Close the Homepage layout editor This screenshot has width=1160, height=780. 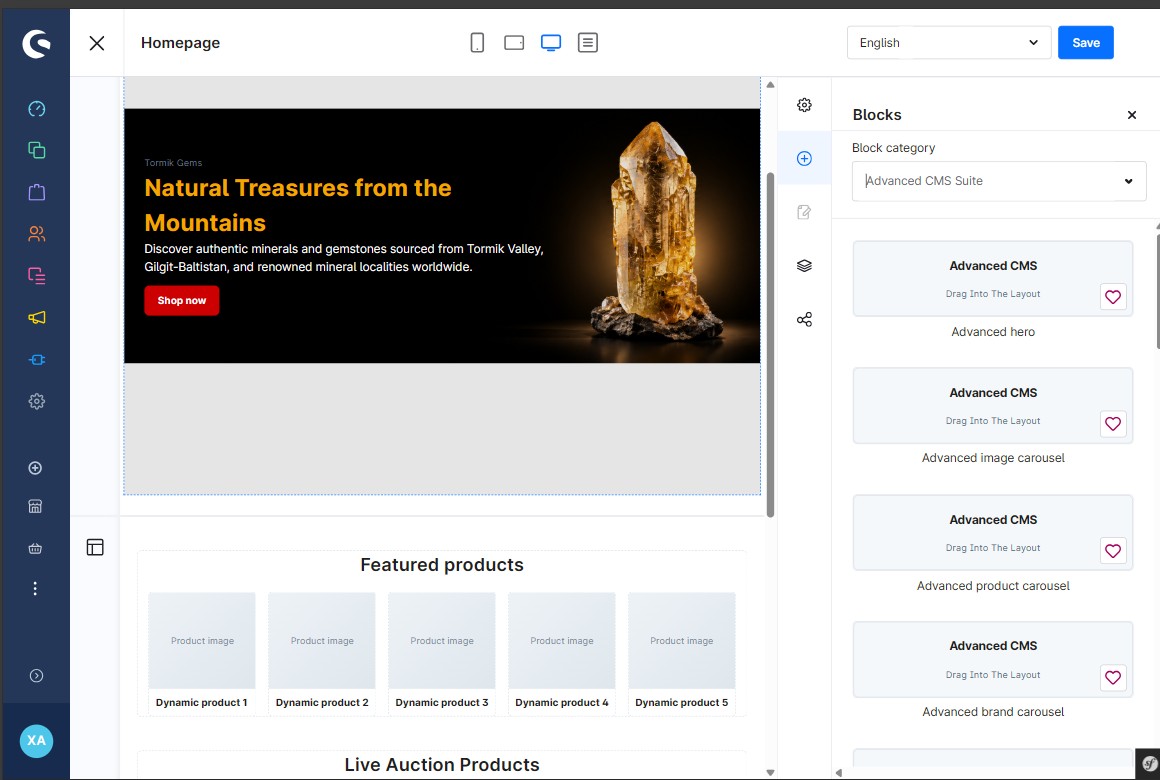97,43
